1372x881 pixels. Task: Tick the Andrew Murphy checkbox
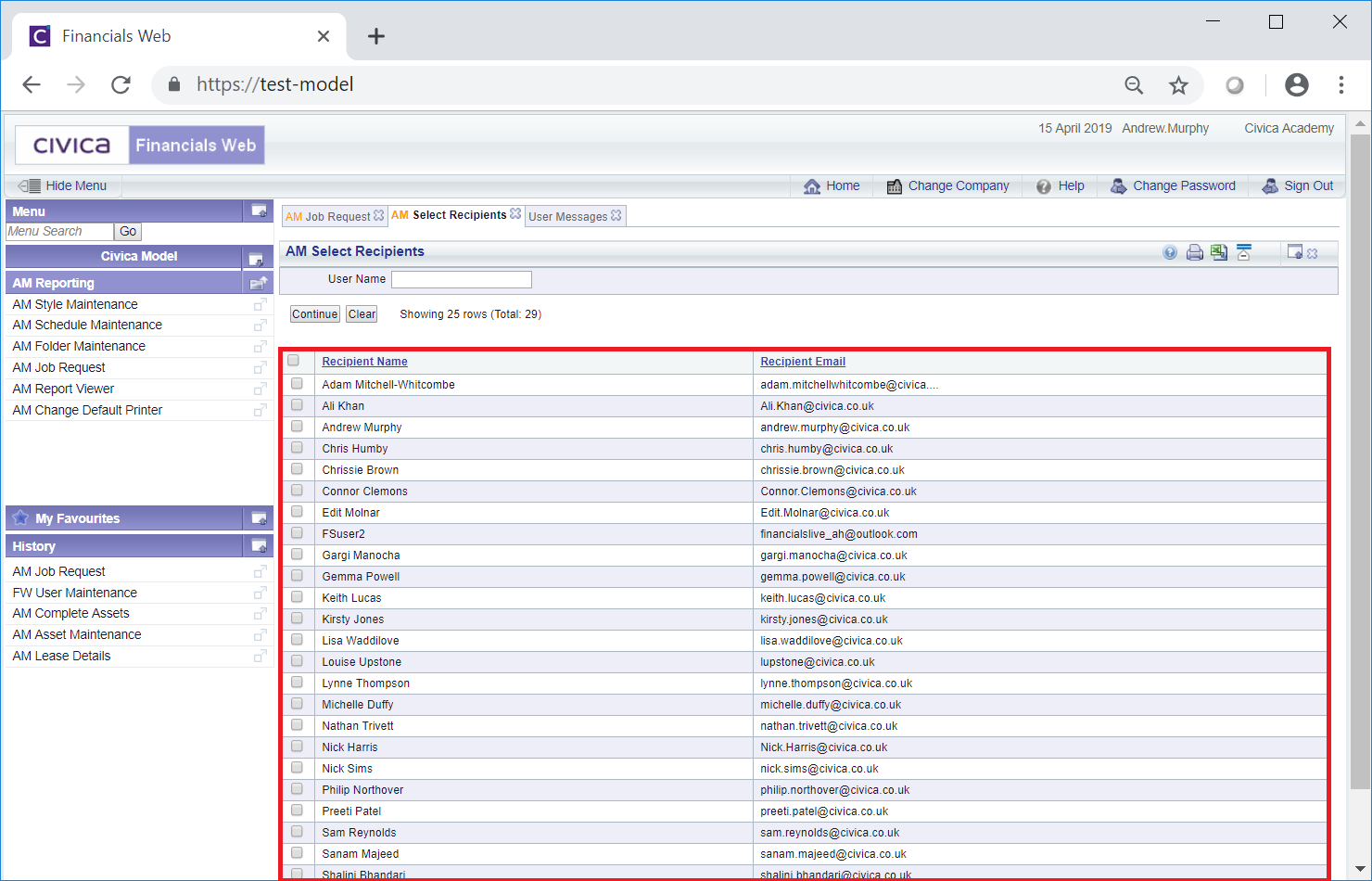297,426
